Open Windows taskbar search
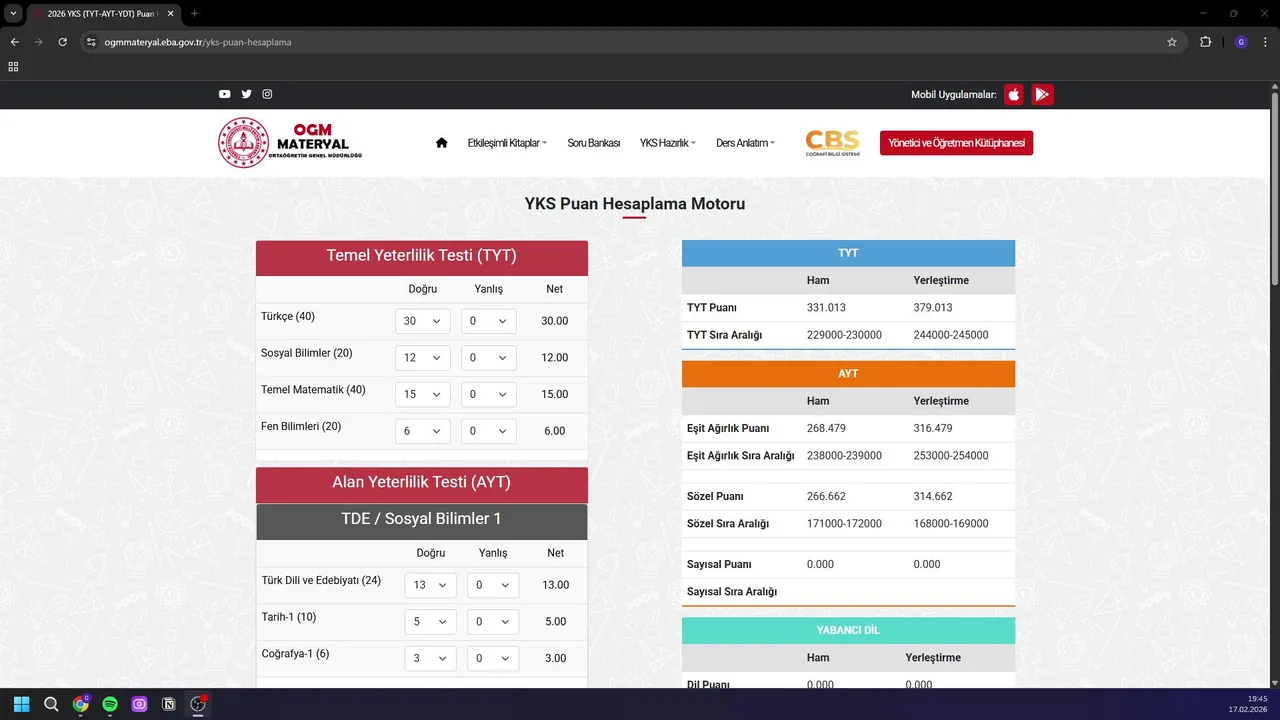 point(51,704)
